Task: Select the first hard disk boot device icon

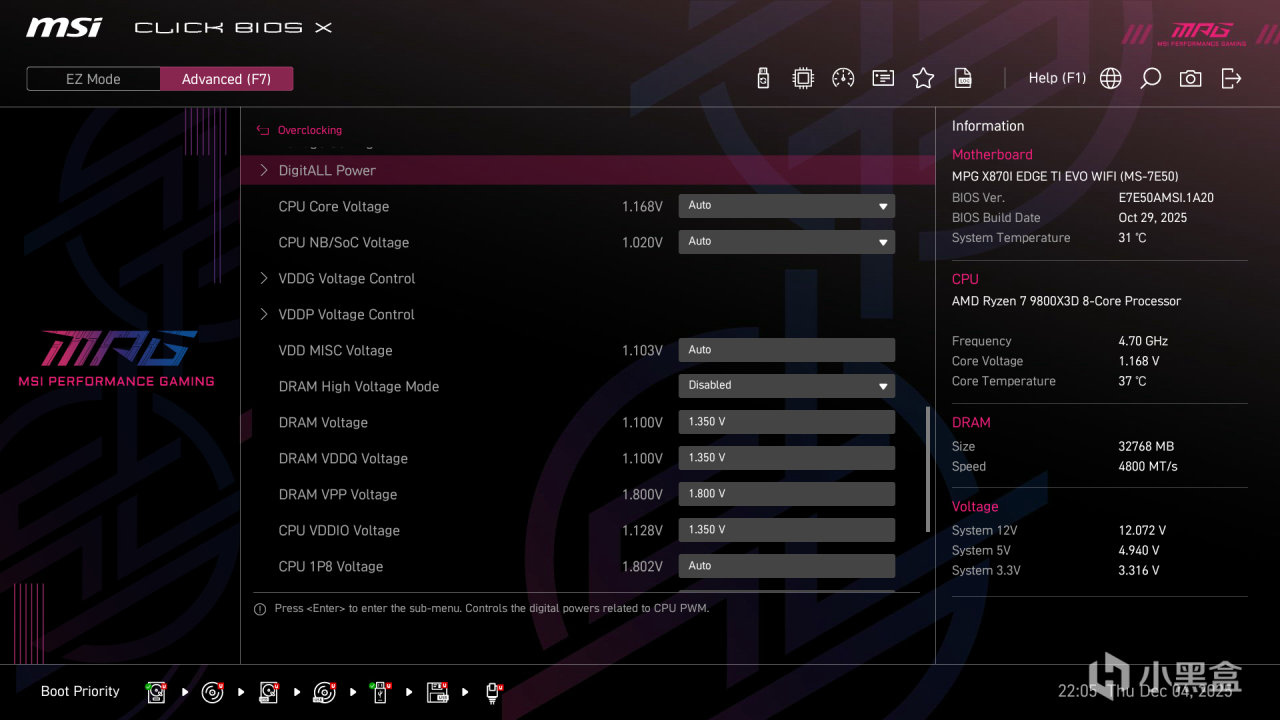Action: [156, 692]
